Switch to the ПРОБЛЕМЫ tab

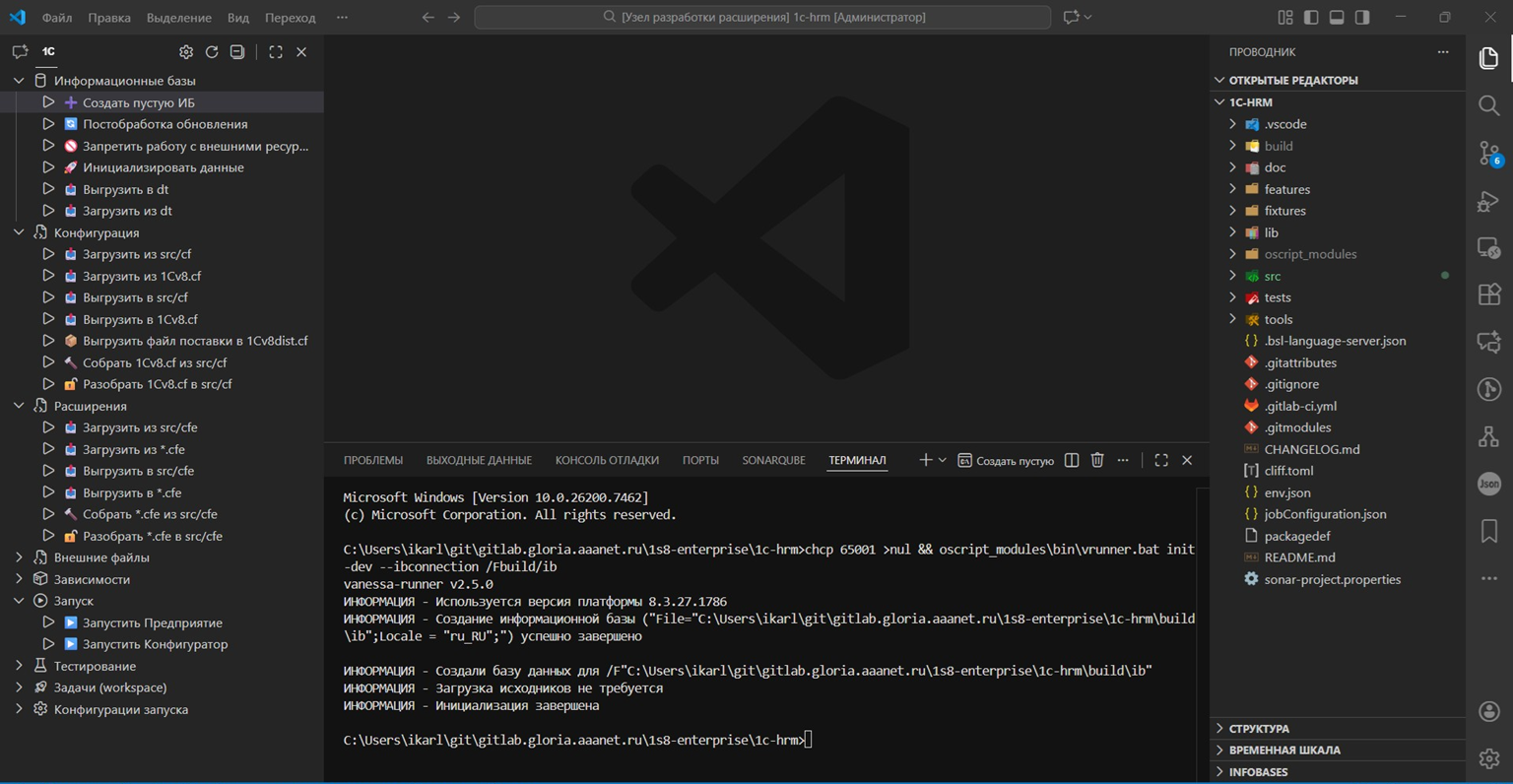point(373,460)
